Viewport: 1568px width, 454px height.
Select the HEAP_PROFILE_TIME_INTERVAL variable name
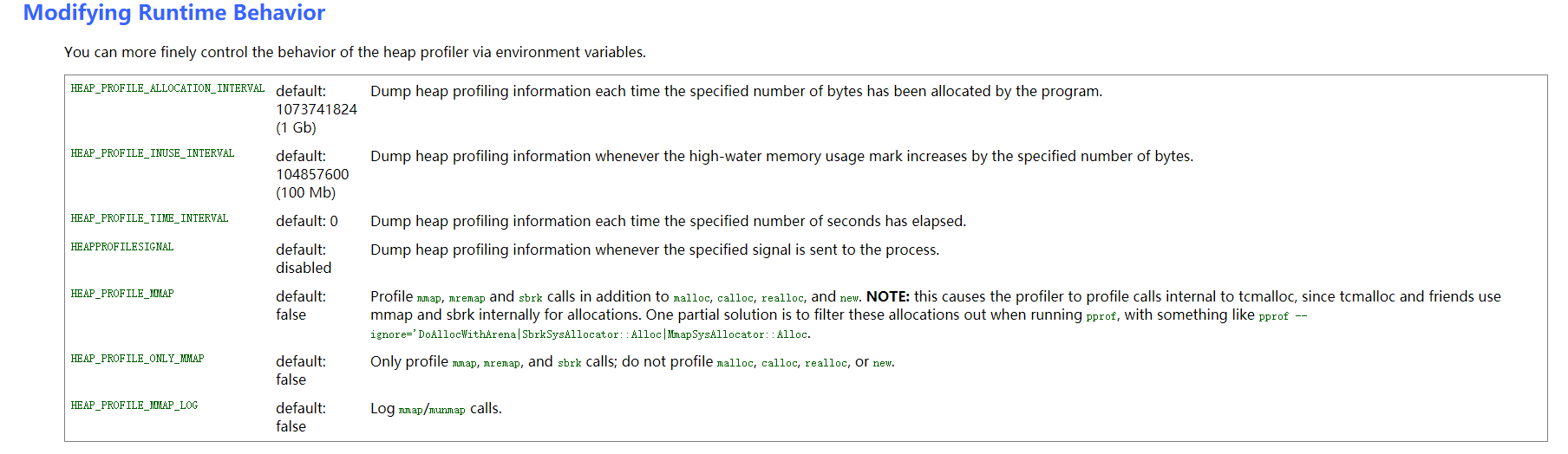[149, 218]
